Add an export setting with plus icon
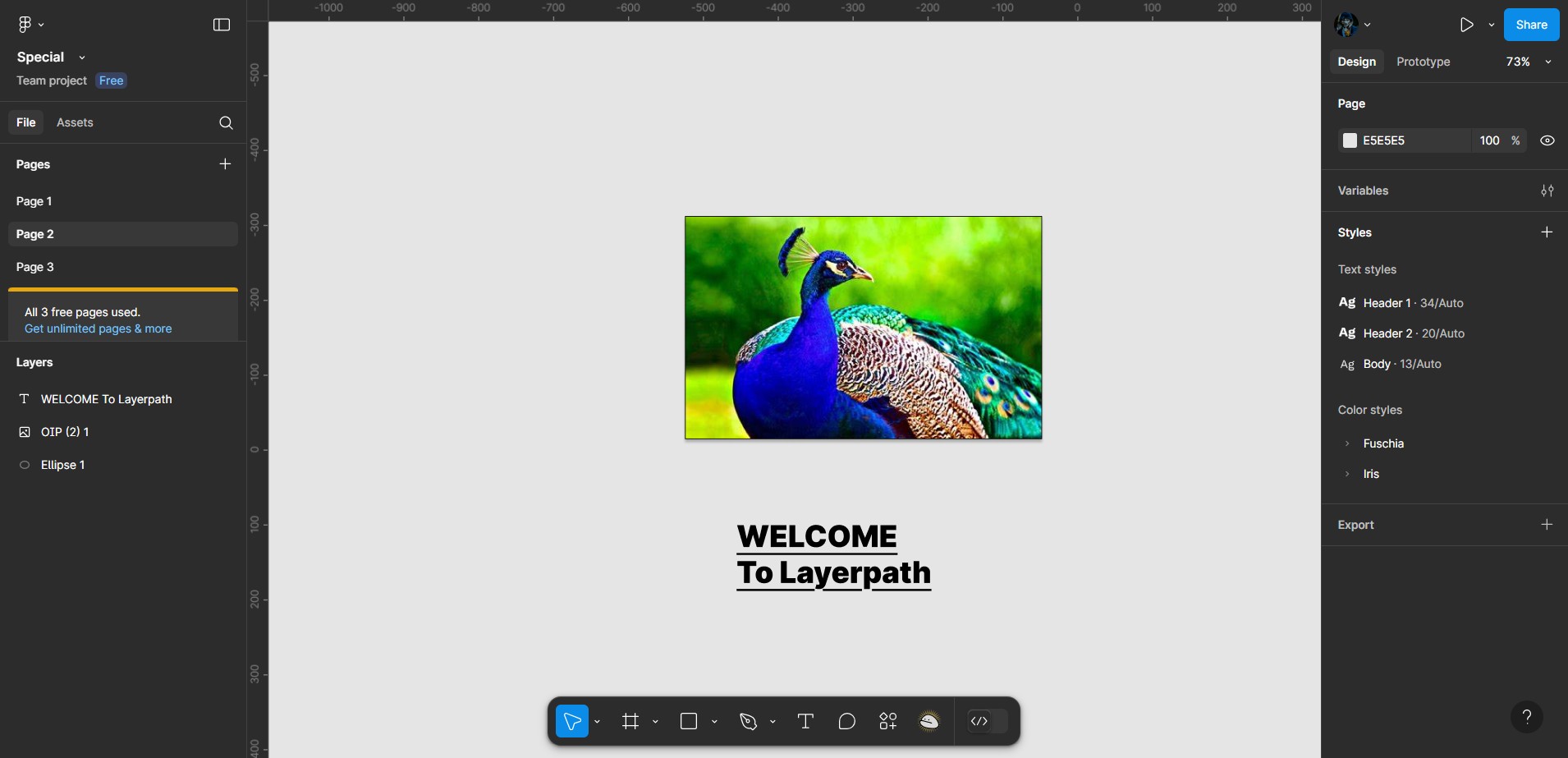 click(1547, 525)
